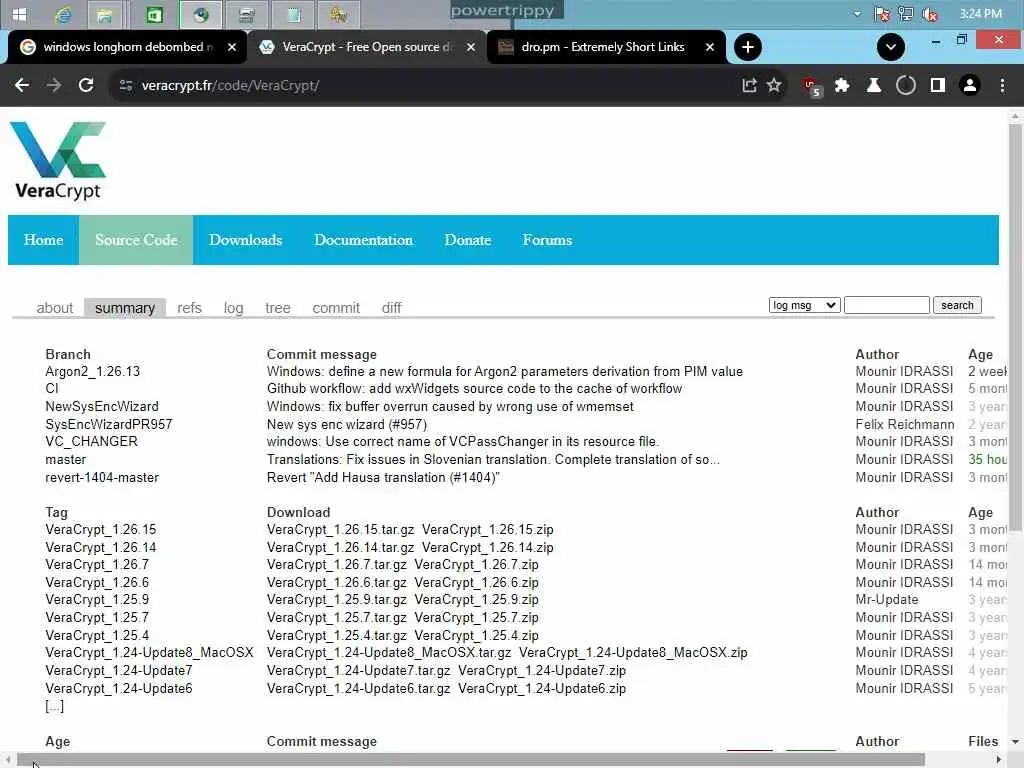This screenshot has height=768, width=1024.
Task: Click the VeraCrypt logo
Action: (x=58, y=161)
